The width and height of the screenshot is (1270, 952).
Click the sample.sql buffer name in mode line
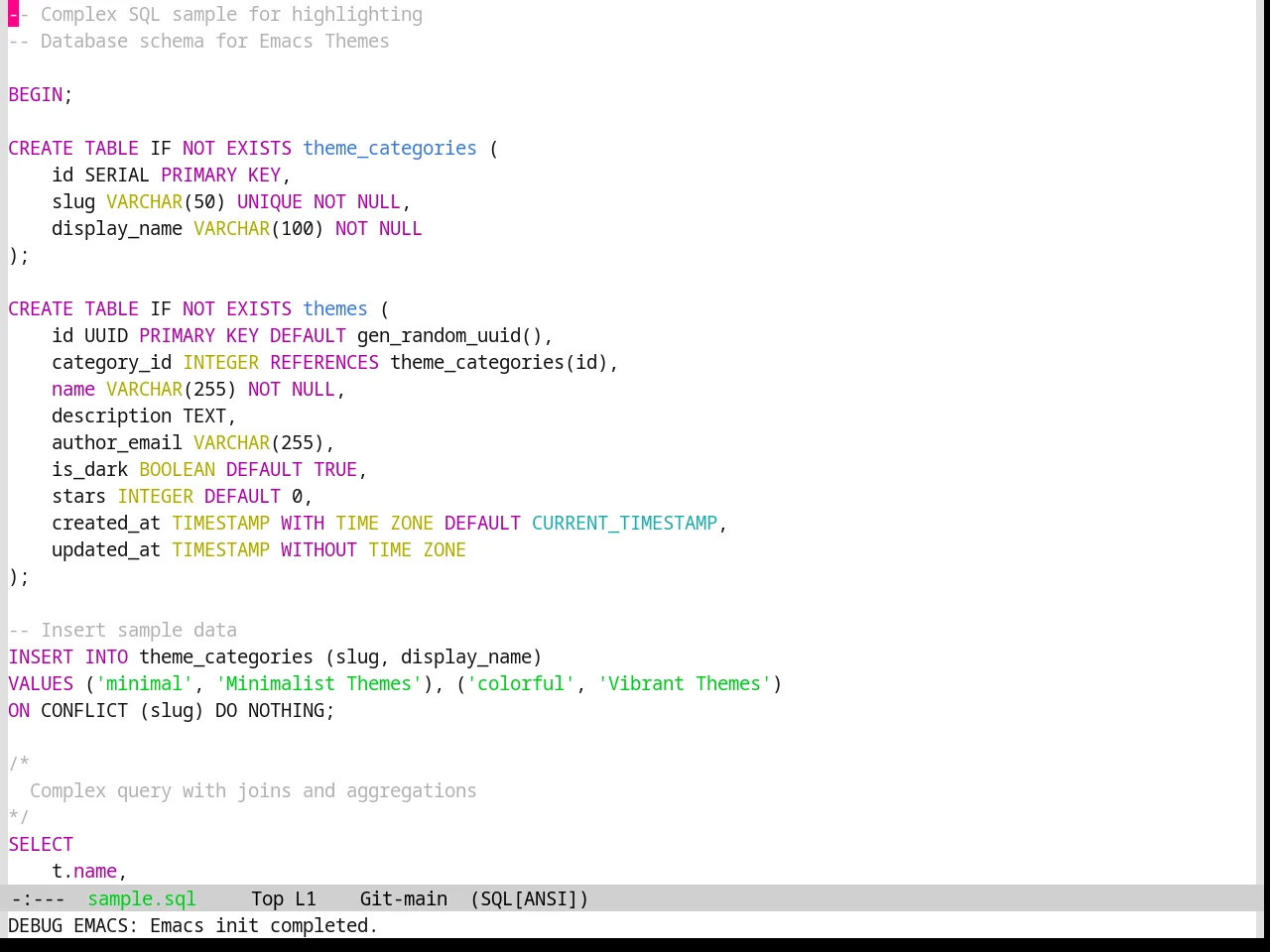142,898
